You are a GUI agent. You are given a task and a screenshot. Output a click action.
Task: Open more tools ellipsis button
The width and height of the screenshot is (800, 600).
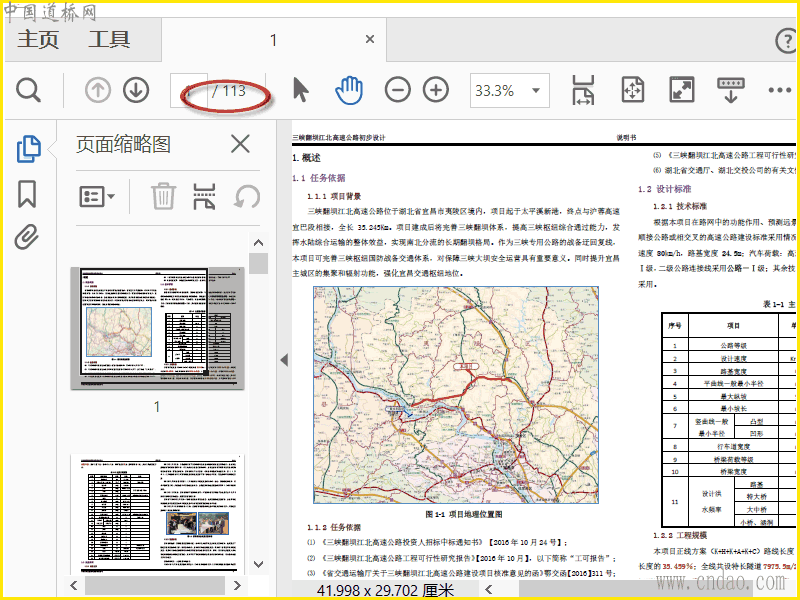point(780,90)
